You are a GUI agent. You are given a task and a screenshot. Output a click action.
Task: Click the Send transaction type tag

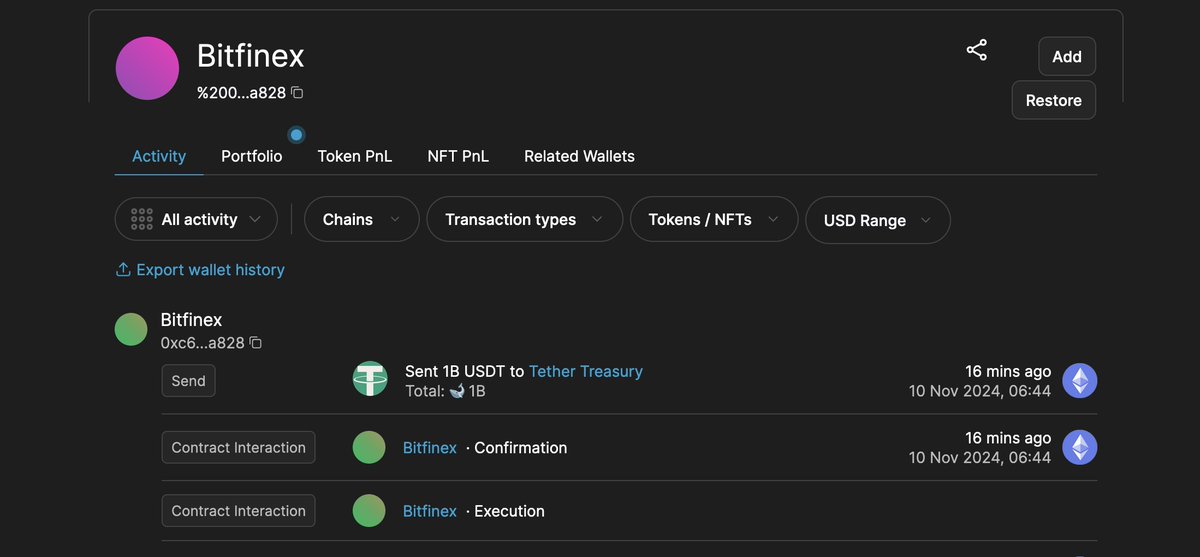188,380
